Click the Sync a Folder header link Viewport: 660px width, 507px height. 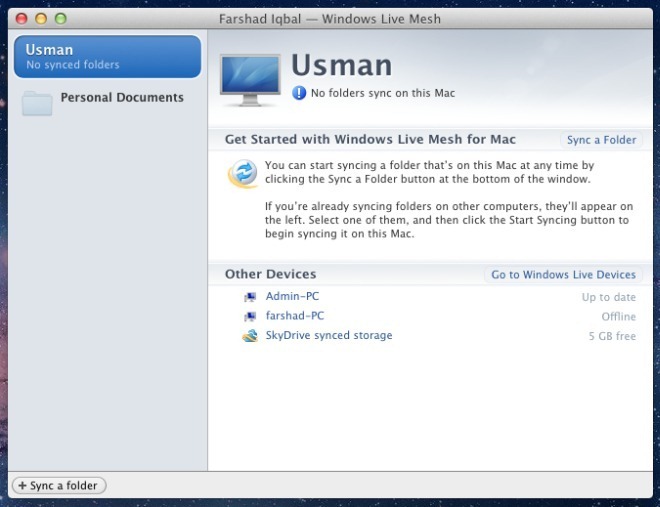[601, 140]
